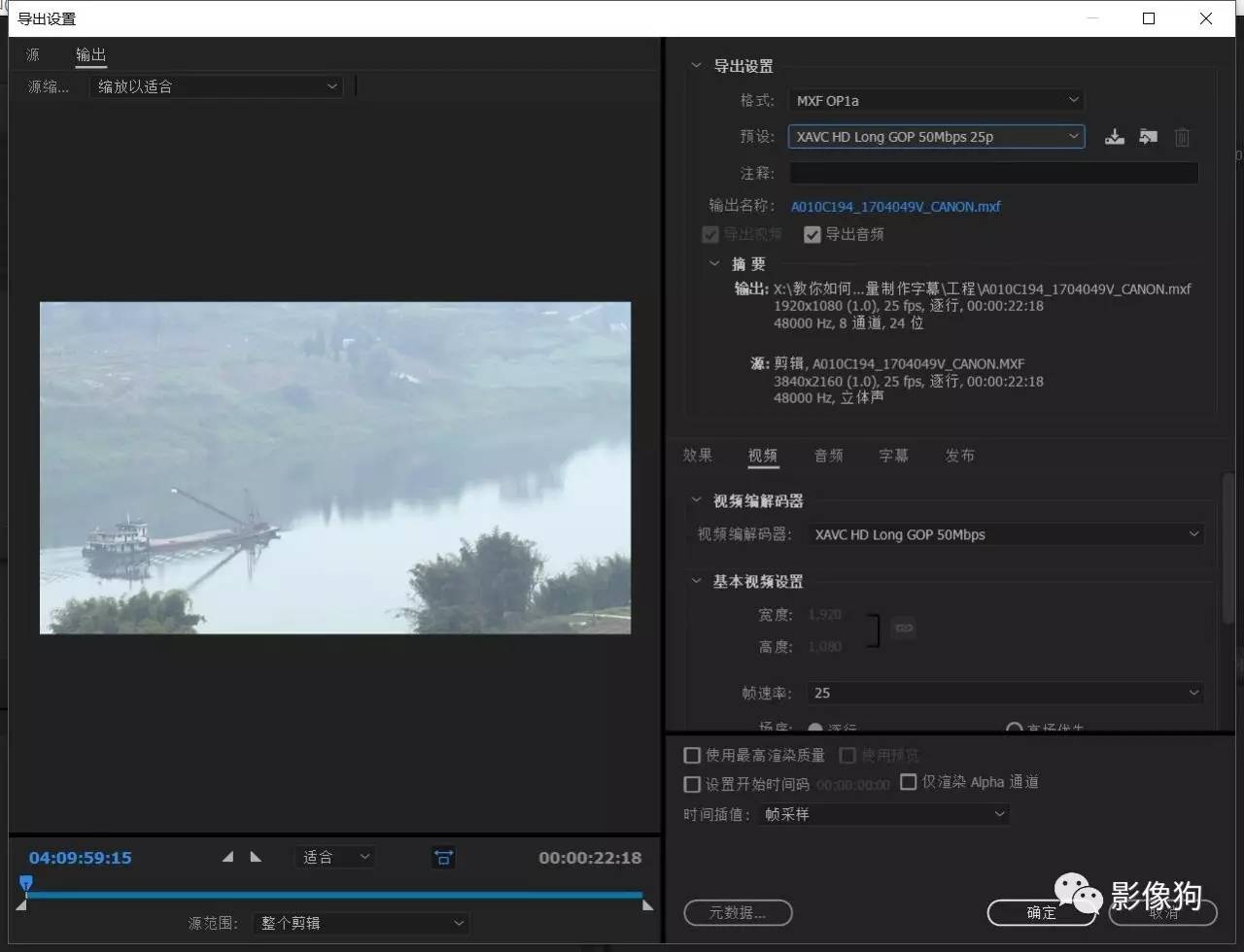Viewport: 1244px width, 952px height.
Task: Click the Set Out Point triangle icon
Action: (256, 857)
